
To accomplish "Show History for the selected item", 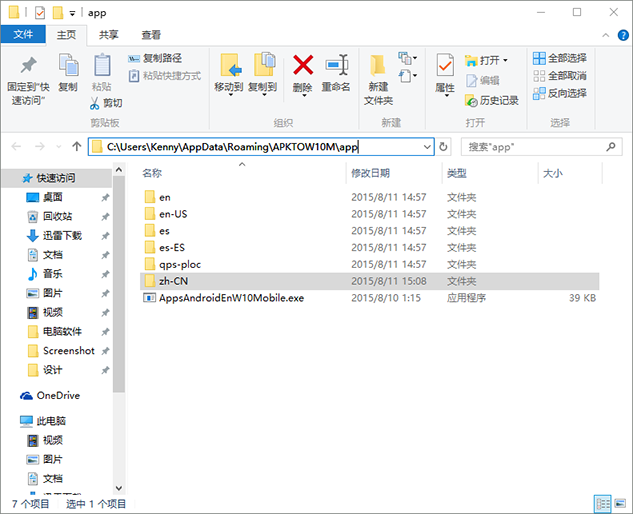I will click(x=492, y=100).
